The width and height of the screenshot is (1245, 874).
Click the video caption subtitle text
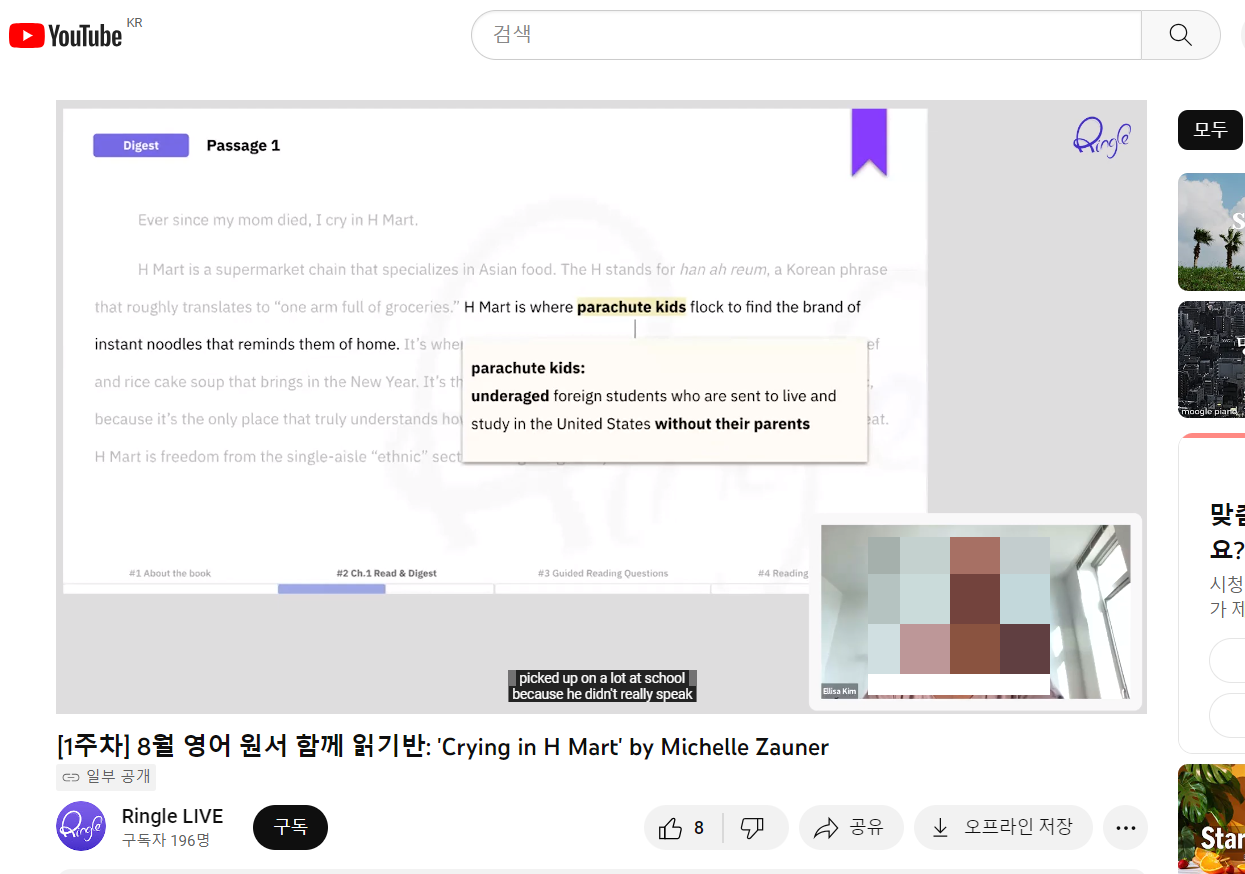click(602, 686)
